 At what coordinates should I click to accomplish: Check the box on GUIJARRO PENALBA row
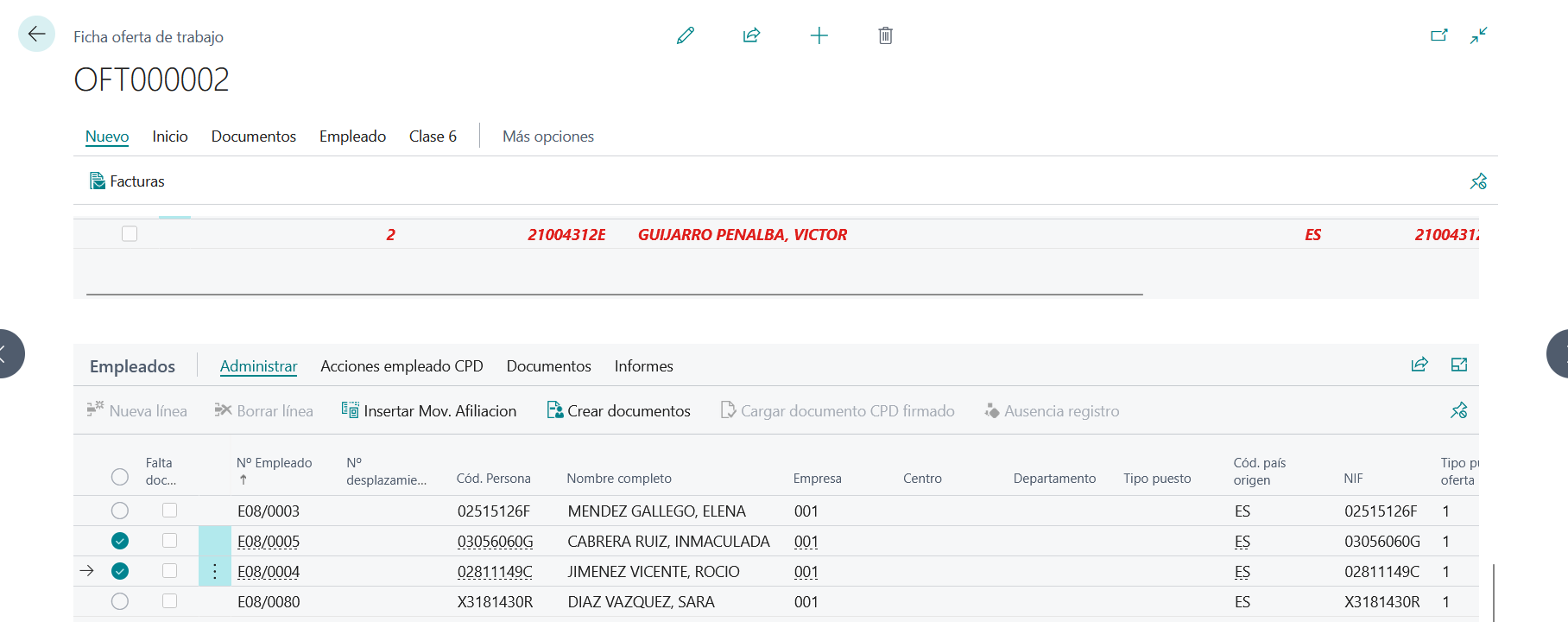point(130,234)
